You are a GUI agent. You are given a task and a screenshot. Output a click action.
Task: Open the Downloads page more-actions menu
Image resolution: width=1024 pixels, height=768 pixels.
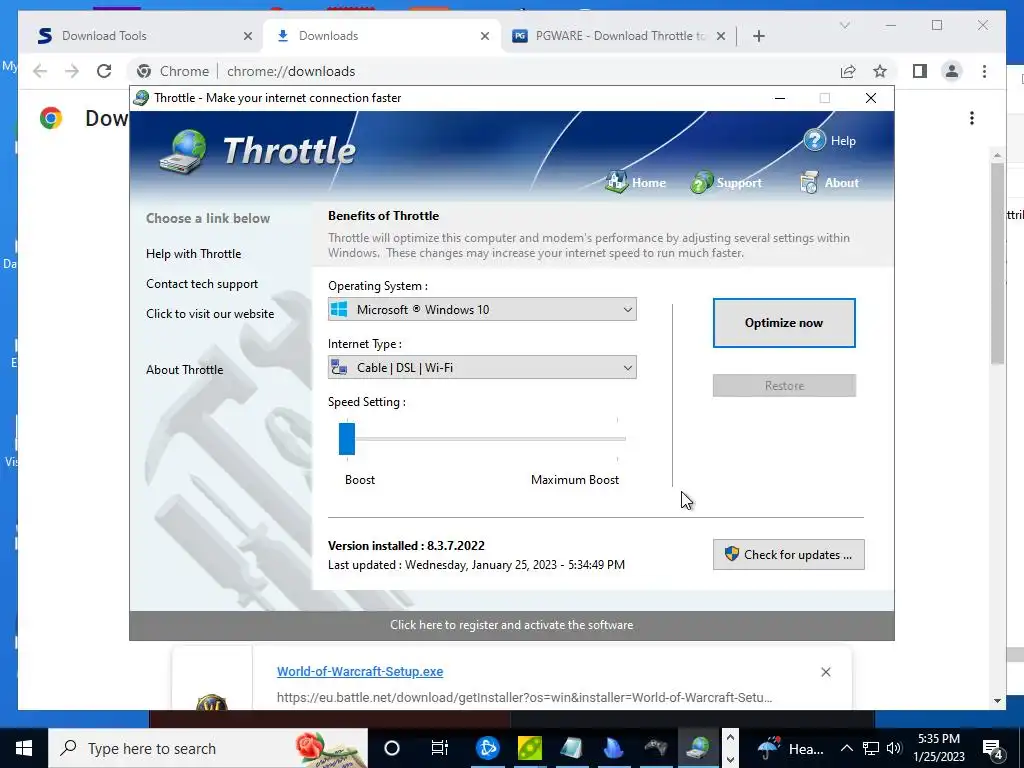(972, 118)
